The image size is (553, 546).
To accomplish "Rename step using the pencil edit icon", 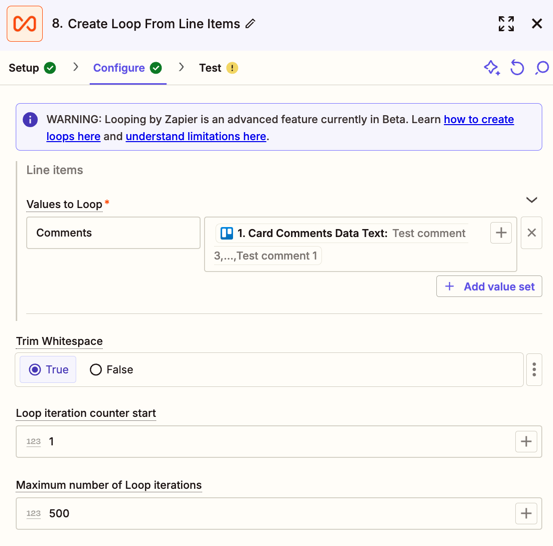I will [x=250, y=24].
